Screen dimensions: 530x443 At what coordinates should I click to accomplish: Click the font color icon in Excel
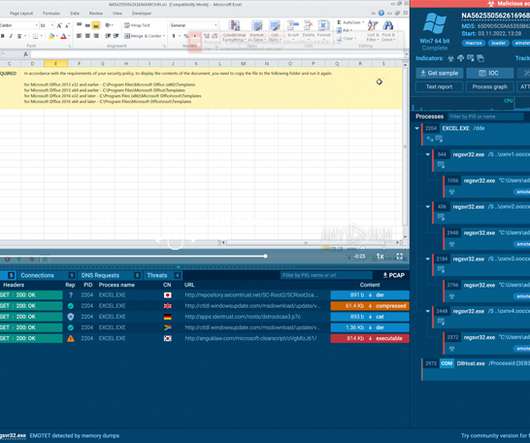click(x=63, y=36)
